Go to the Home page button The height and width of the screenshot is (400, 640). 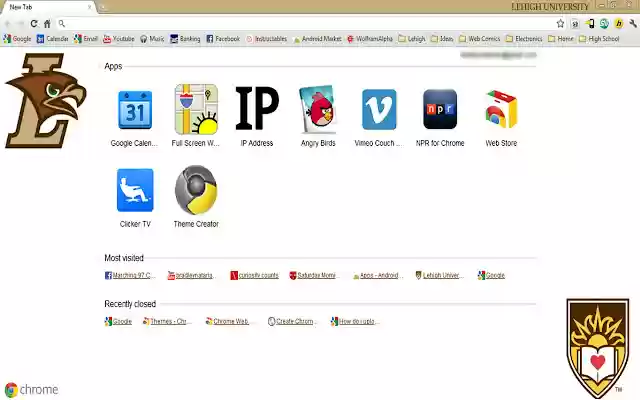pos(47,24)
